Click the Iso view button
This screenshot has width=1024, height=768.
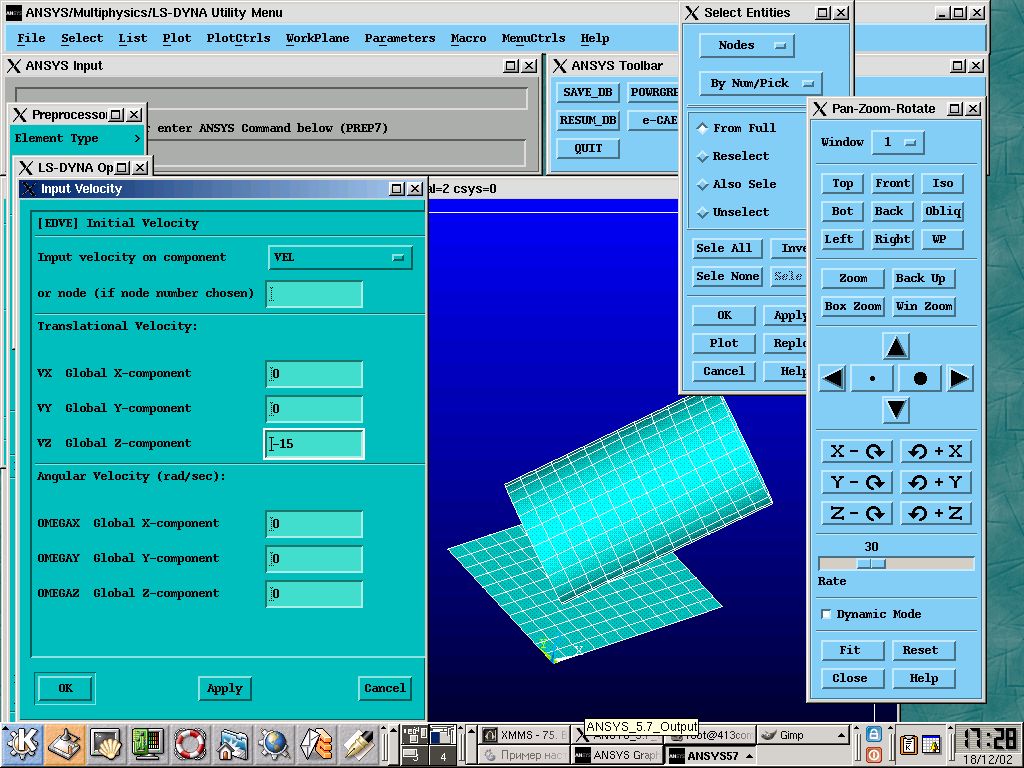[x=943, y=184]
